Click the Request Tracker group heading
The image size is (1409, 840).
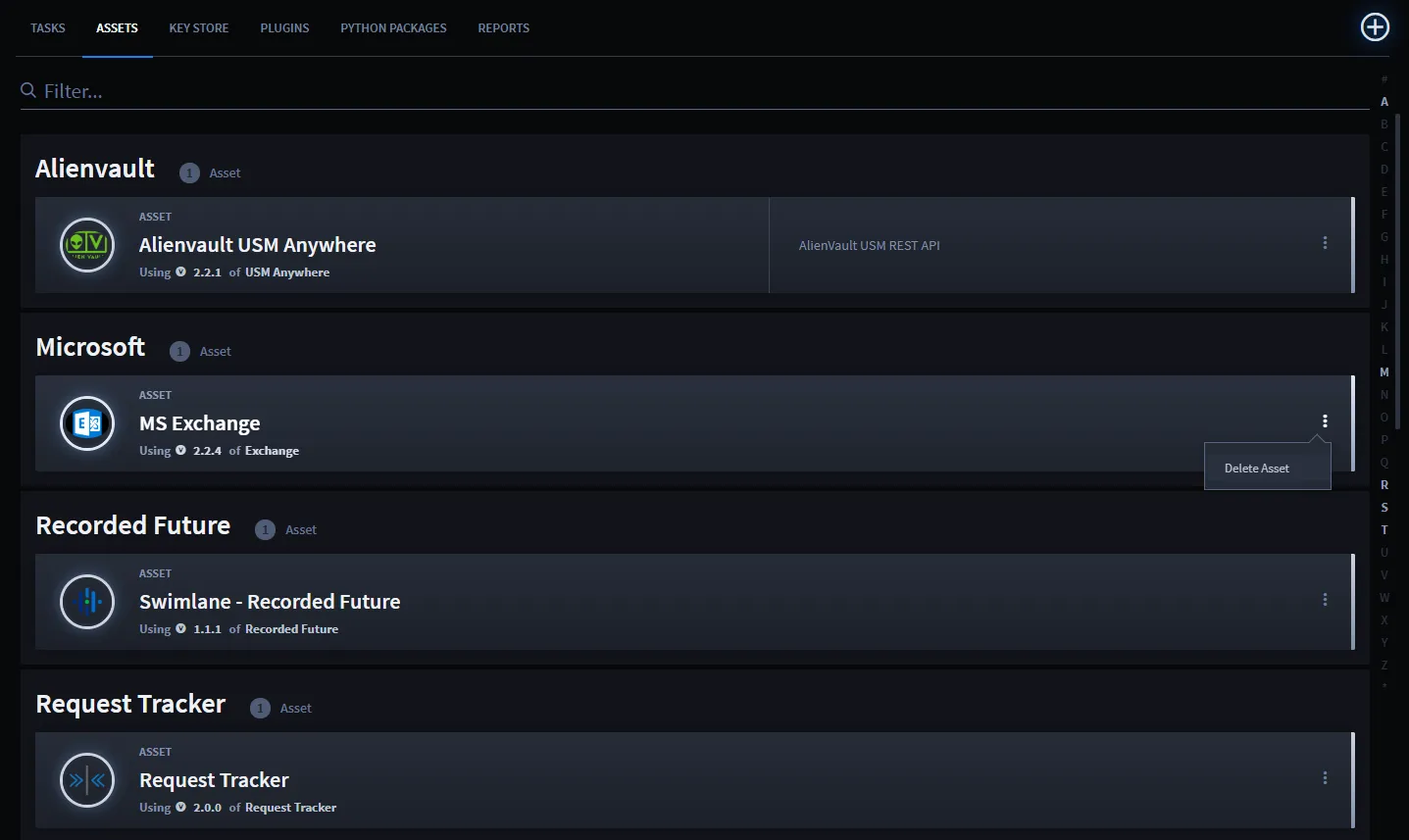[130, 704]
